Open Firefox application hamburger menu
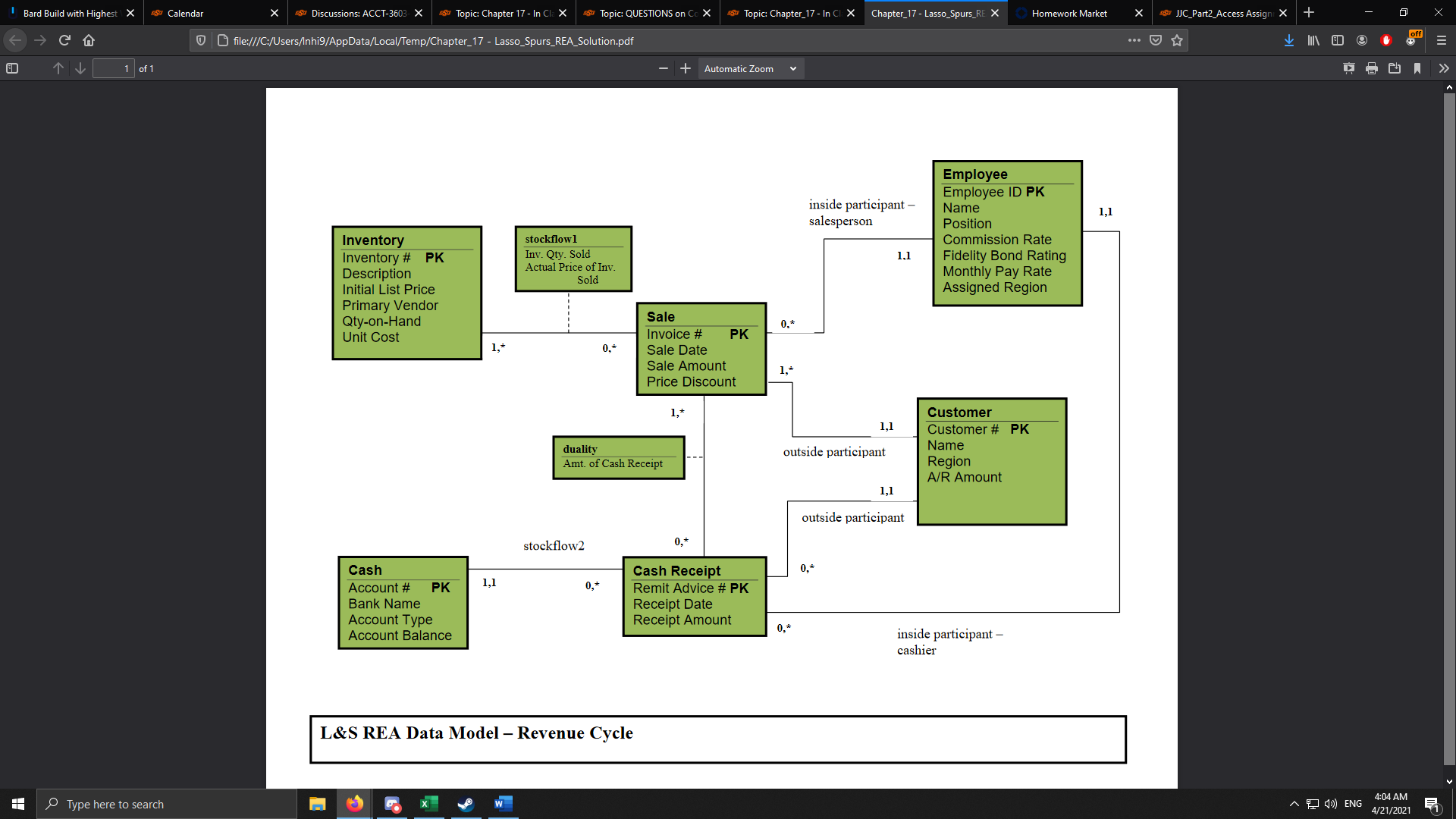1456x819 pixels. click(1442, 40)
